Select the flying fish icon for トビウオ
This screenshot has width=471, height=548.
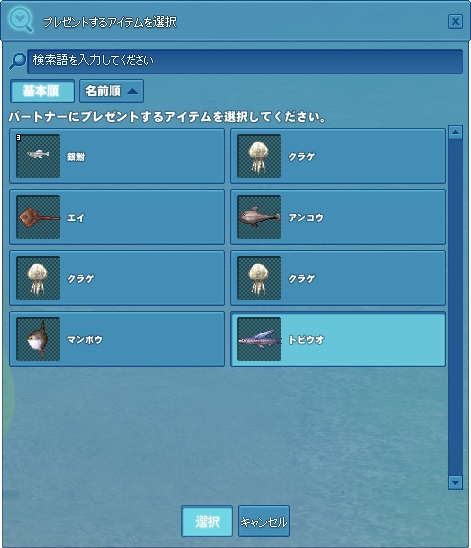(259, 339)
